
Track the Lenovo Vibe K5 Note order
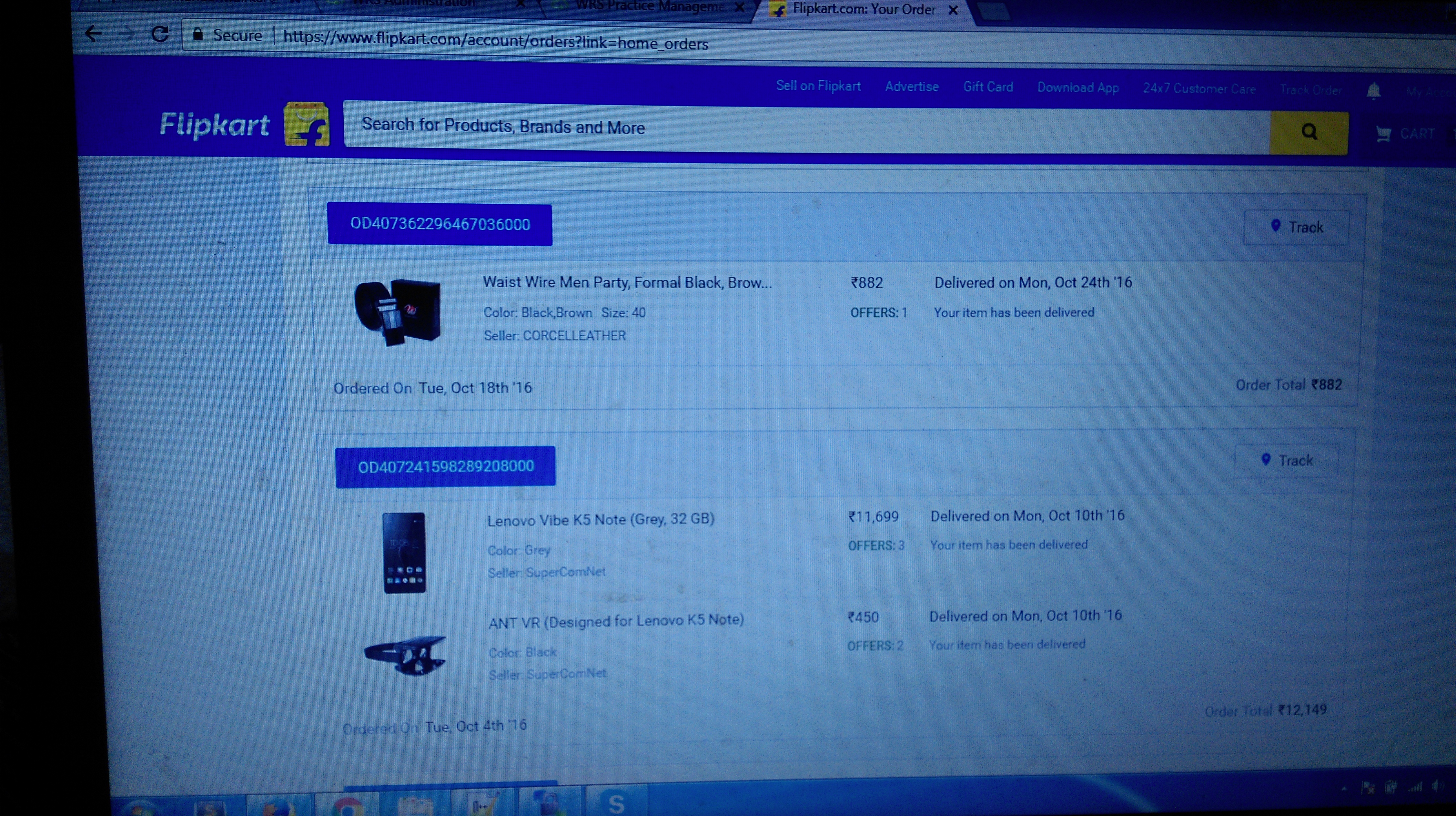1287,461
